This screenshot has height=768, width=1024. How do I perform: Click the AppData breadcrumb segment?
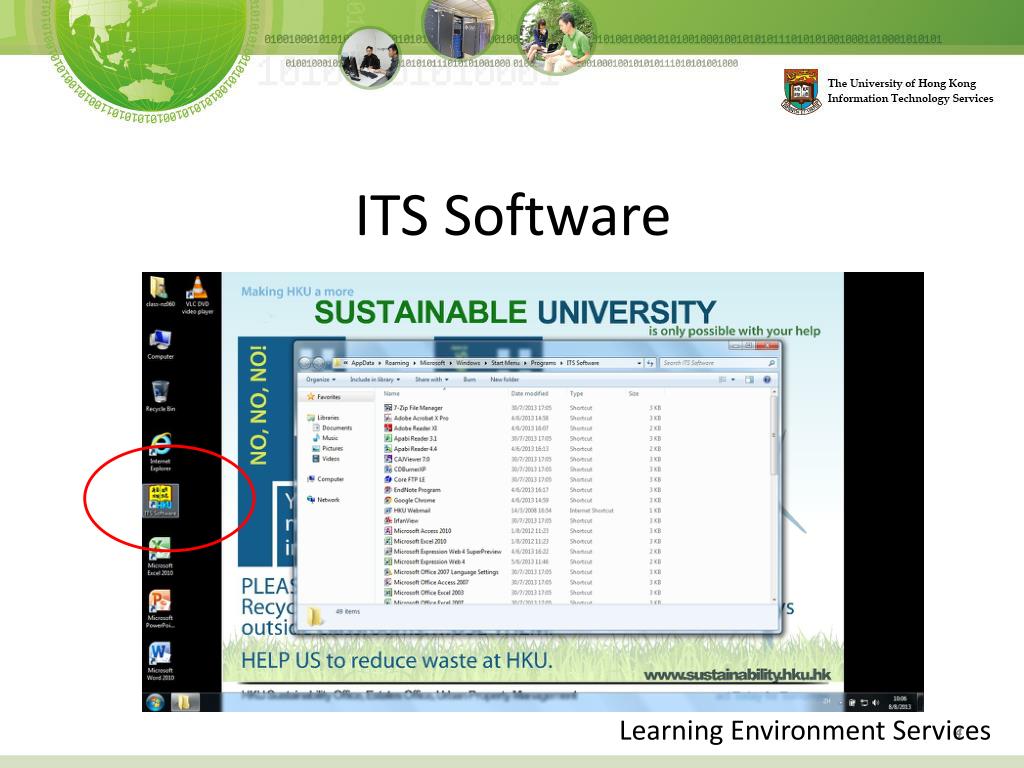tap(362, 363)
